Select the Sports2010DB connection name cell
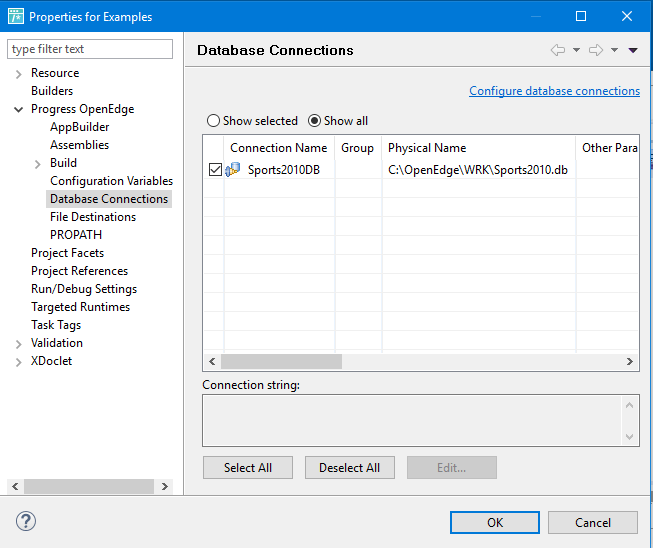The image size is (653, 548). tap(284, 170)
